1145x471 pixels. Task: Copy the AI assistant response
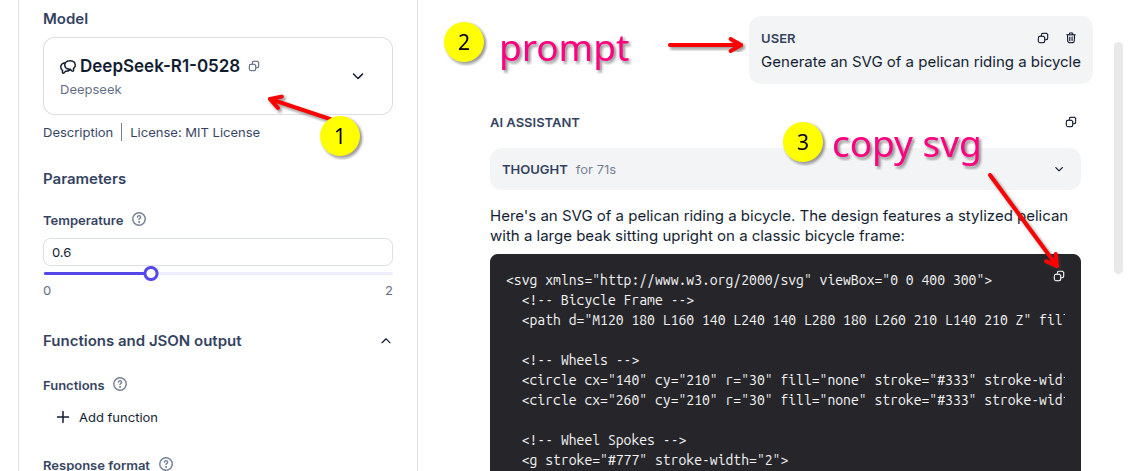pos(1071,122)
